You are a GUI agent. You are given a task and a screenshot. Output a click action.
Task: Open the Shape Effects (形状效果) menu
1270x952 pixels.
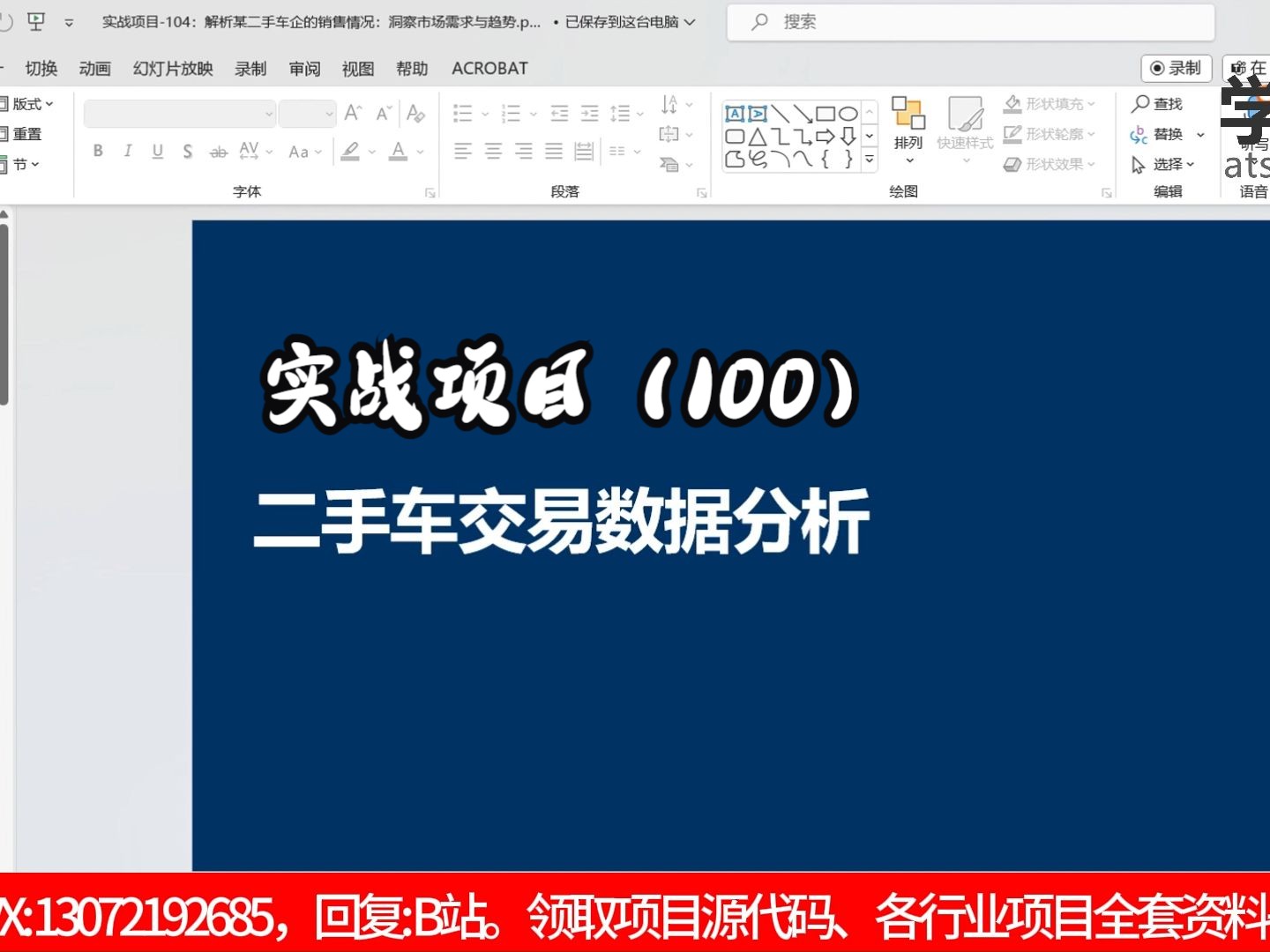point(1050,164)
